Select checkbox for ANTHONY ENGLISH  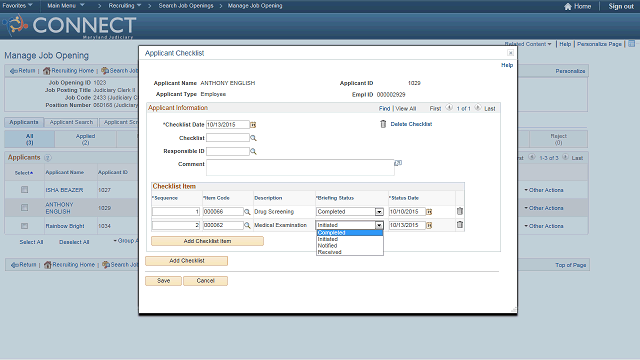pos(24,208)
